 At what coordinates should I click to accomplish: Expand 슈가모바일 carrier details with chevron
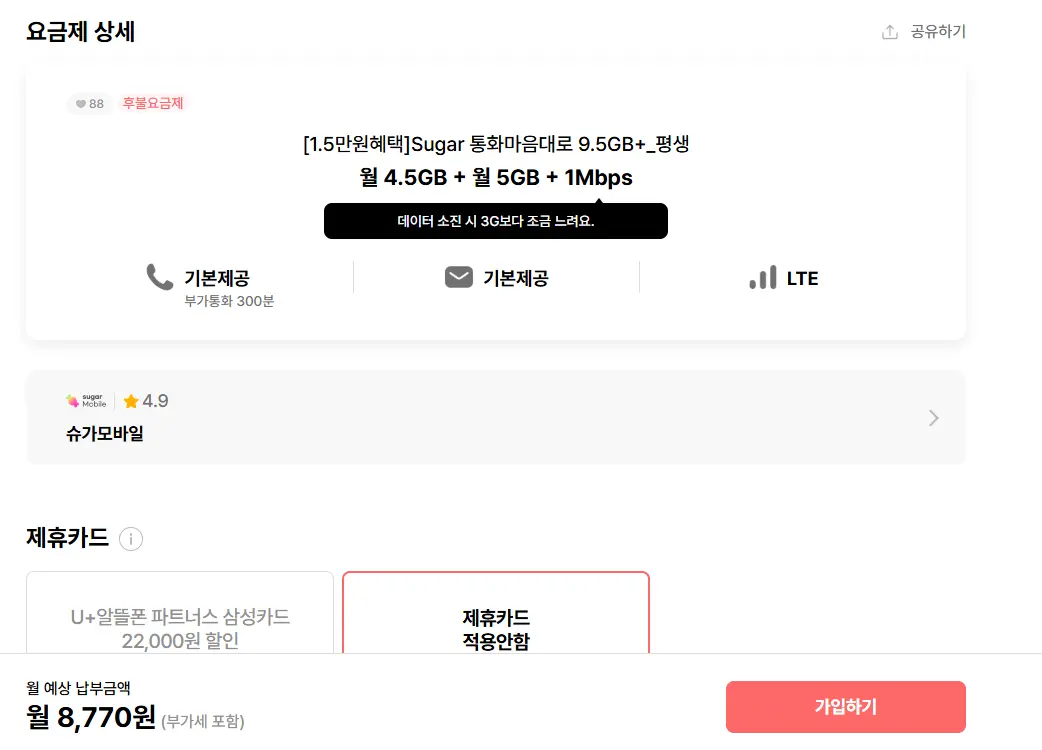(933, 418)
